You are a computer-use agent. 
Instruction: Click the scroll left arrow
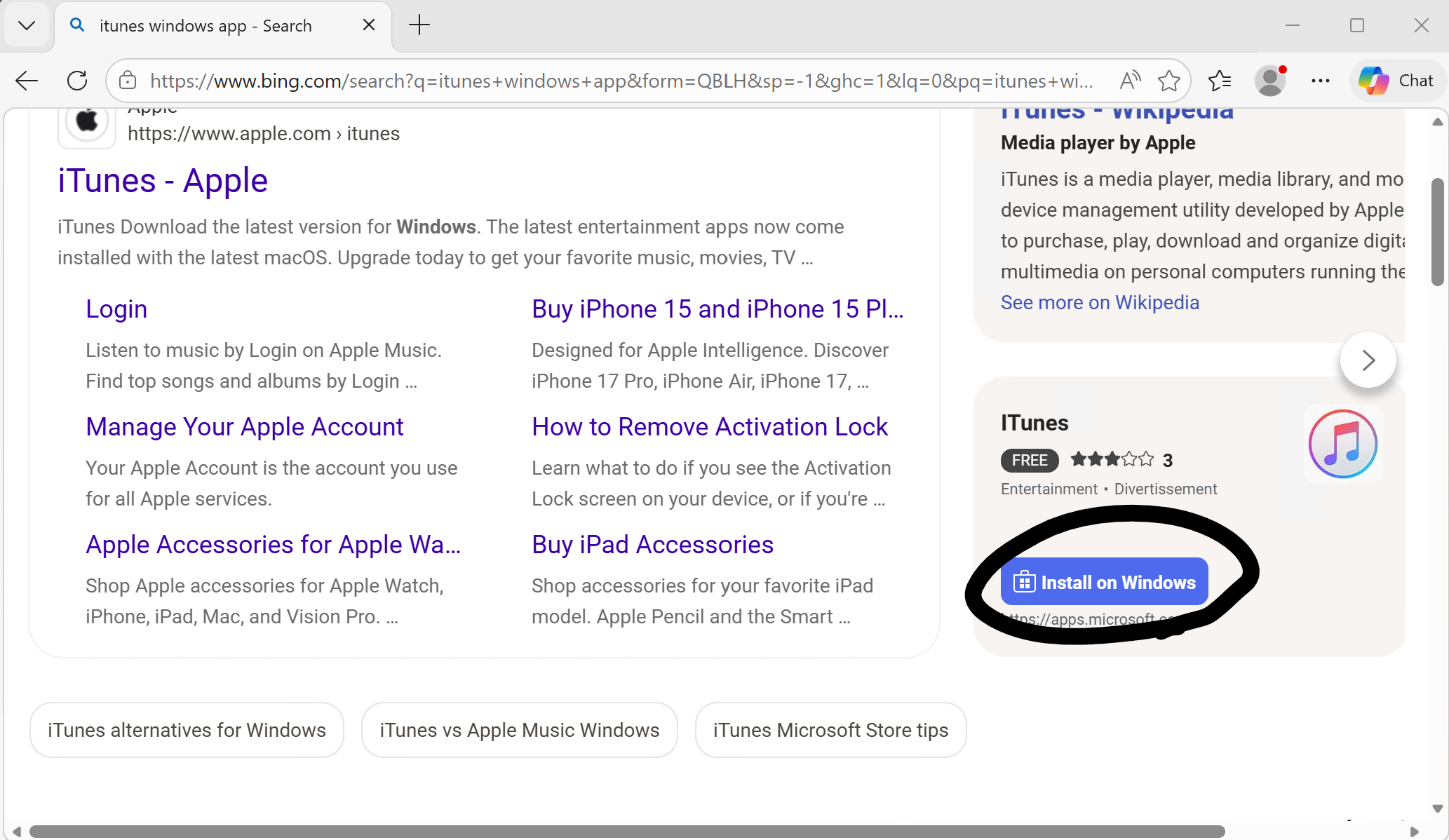tap(15, 832)
